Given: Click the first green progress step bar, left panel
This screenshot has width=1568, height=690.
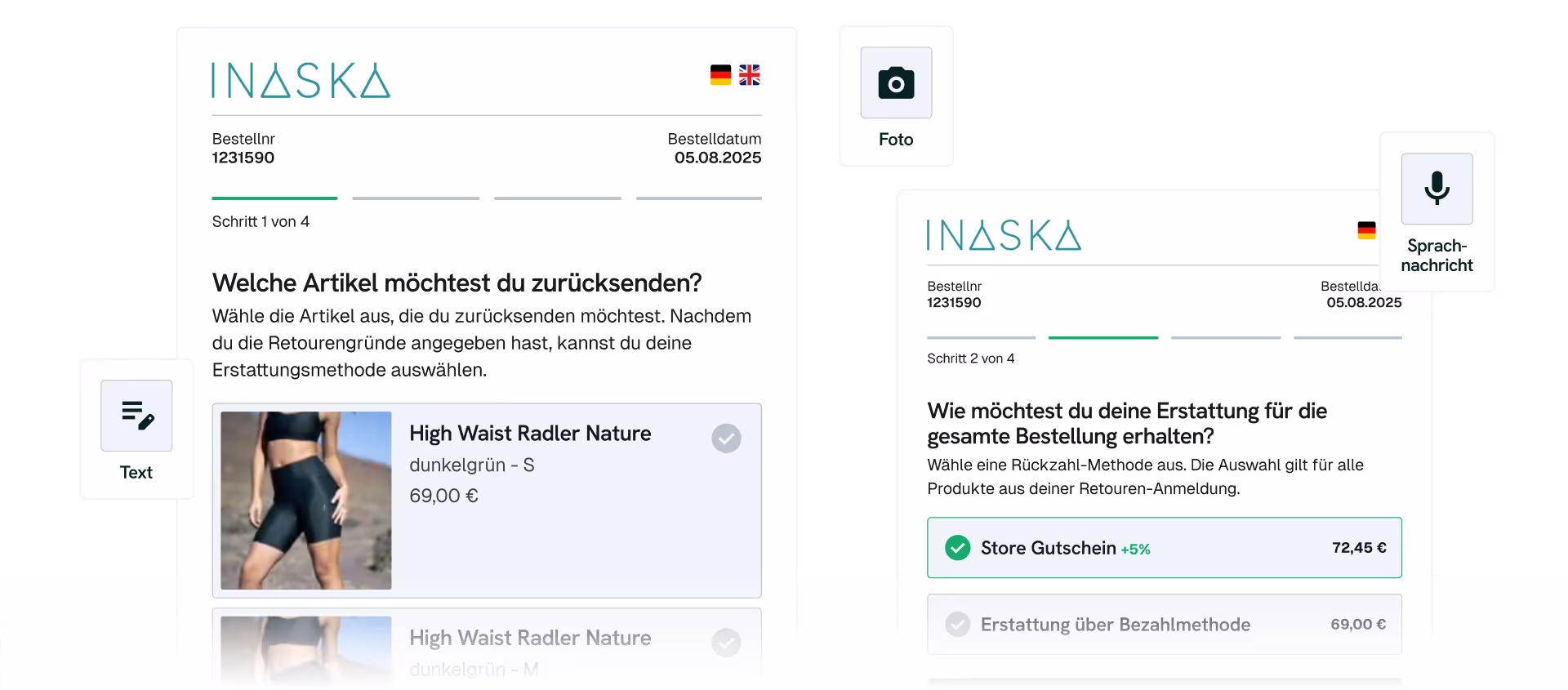Looking at the screenshot, I should point(274,198).
